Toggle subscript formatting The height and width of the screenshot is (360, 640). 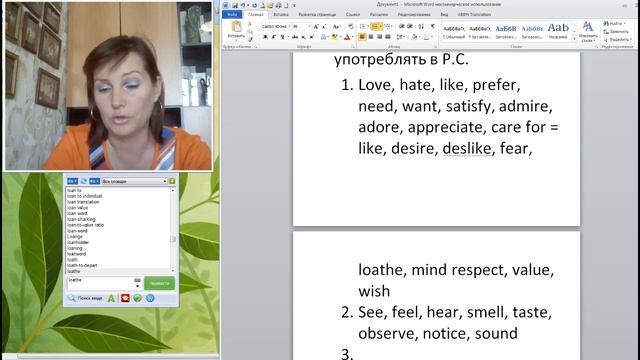(304, 37)
